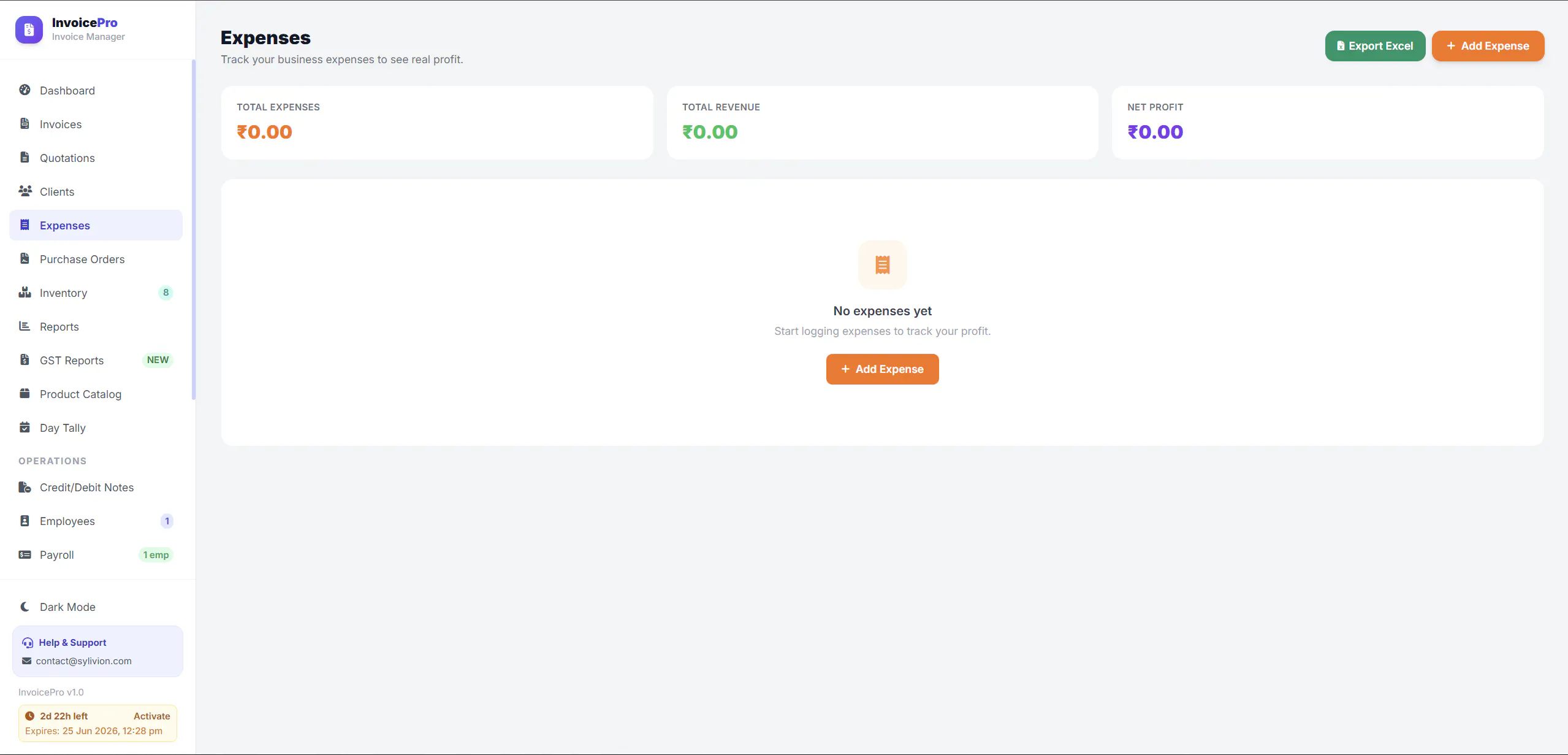Click the Expenses receipt icon in sidebar
1568x755 pixels.
pyautogui.click(x=25, y=224)
